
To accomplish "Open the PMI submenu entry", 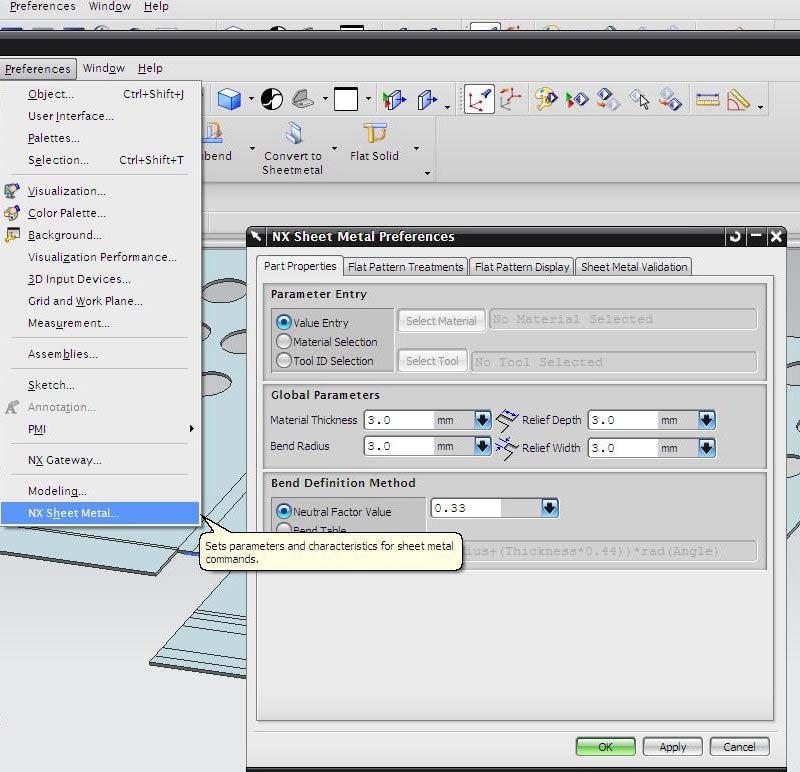I will click(x=100, y=429).
